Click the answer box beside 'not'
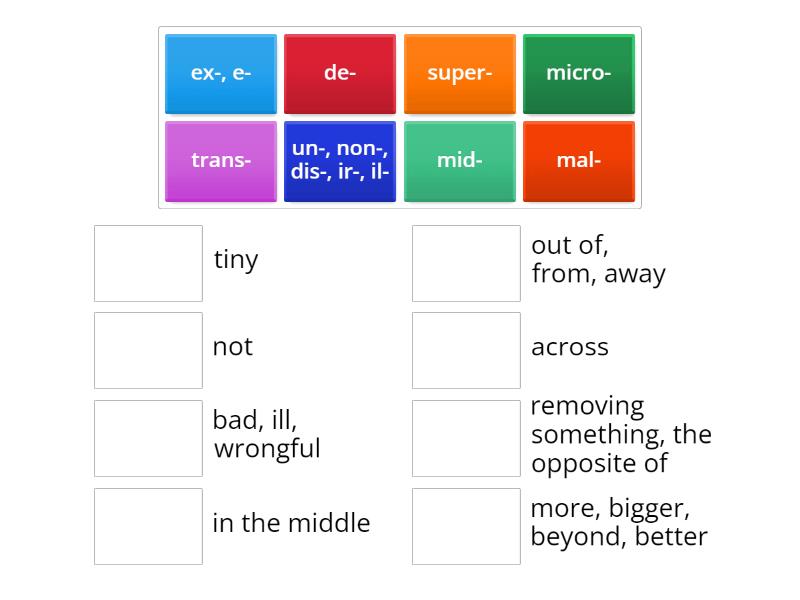The height and width of the screenshot is (600, 800). point(148,350)
